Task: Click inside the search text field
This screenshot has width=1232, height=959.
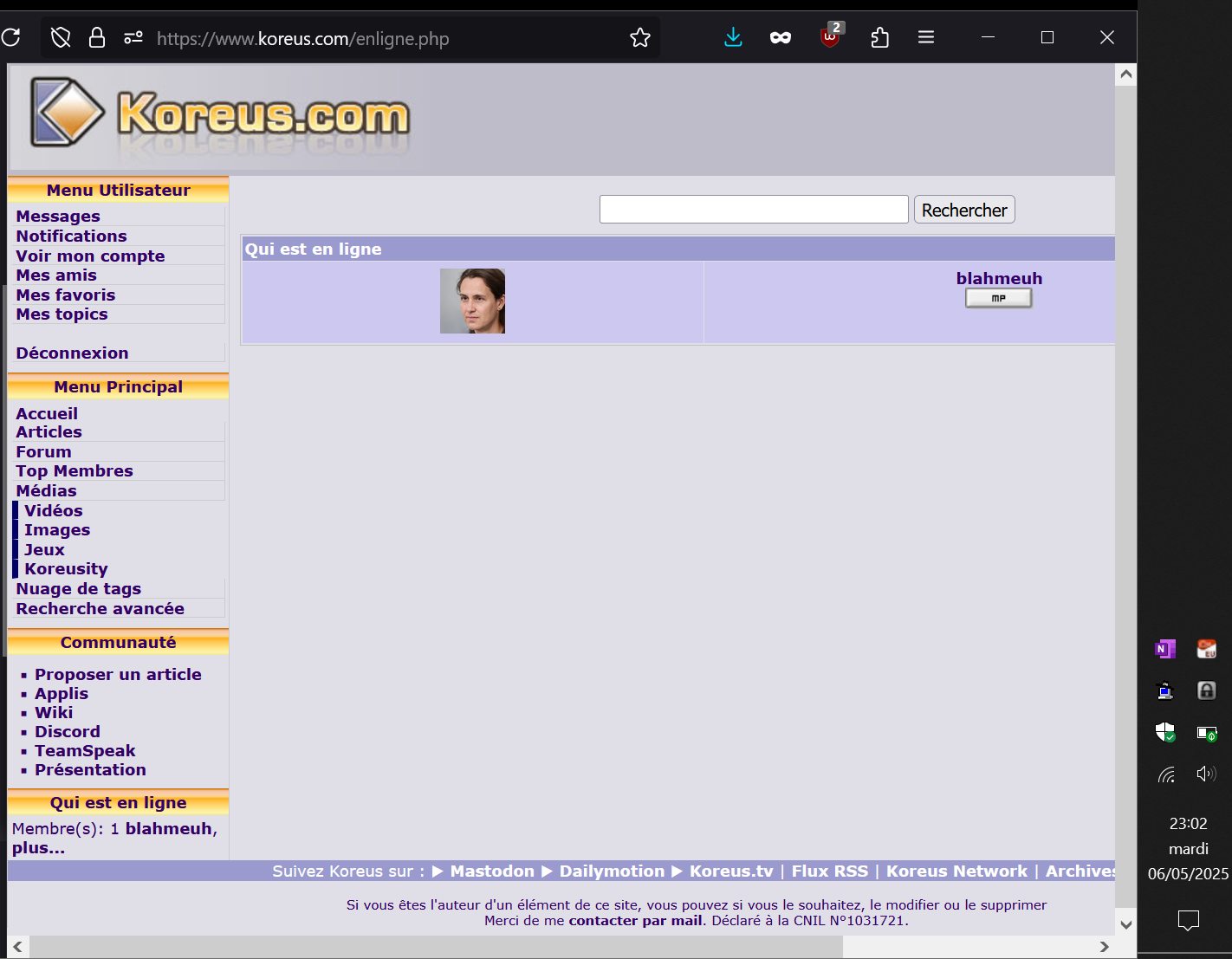Action: coord(753,210)
